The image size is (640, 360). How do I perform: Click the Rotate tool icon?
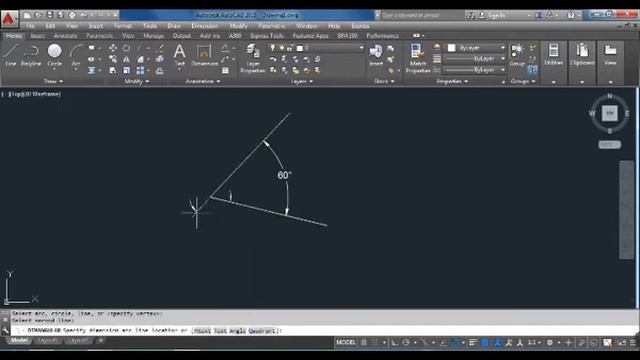127,48
